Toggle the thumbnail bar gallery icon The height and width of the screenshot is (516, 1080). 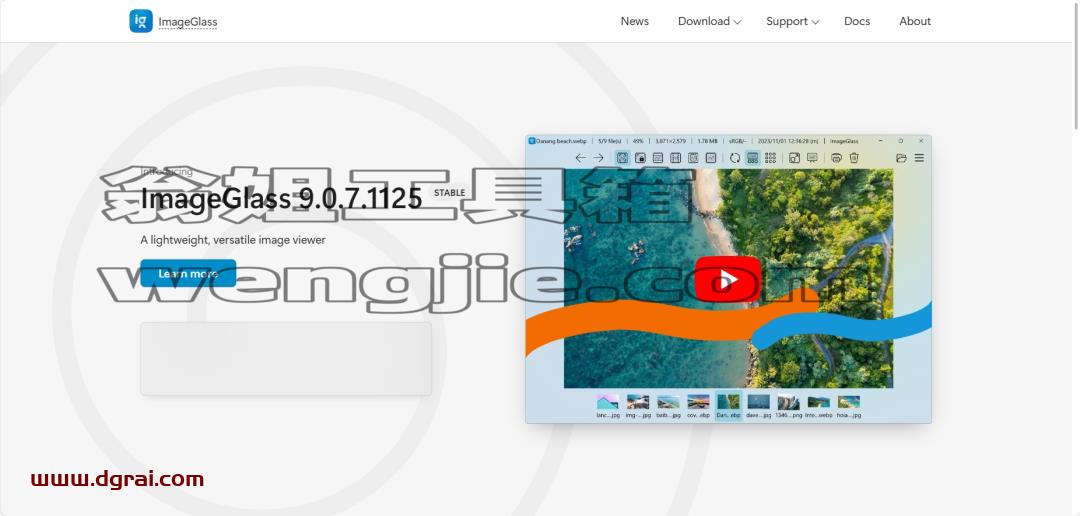coord(753,158)
